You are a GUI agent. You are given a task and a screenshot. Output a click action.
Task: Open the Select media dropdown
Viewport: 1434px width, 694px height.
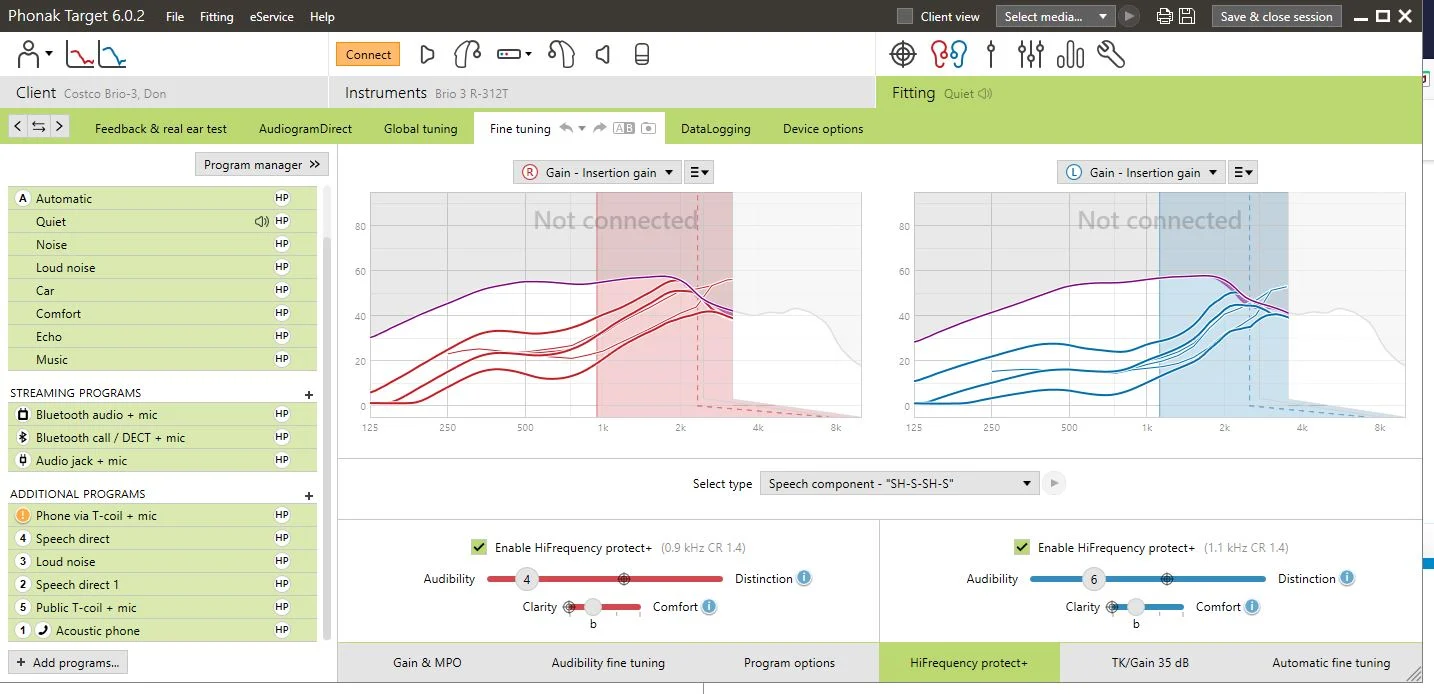tap(1055, 16)
